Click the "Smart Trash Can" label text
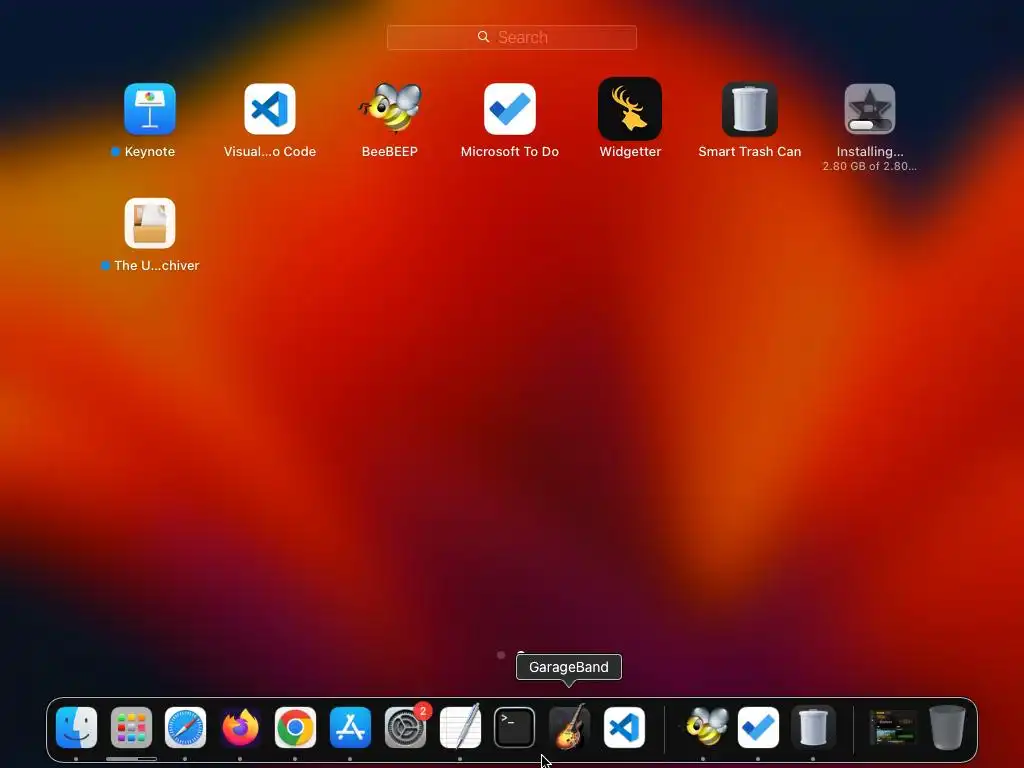The image size is (1024, 768). (750, 152)
